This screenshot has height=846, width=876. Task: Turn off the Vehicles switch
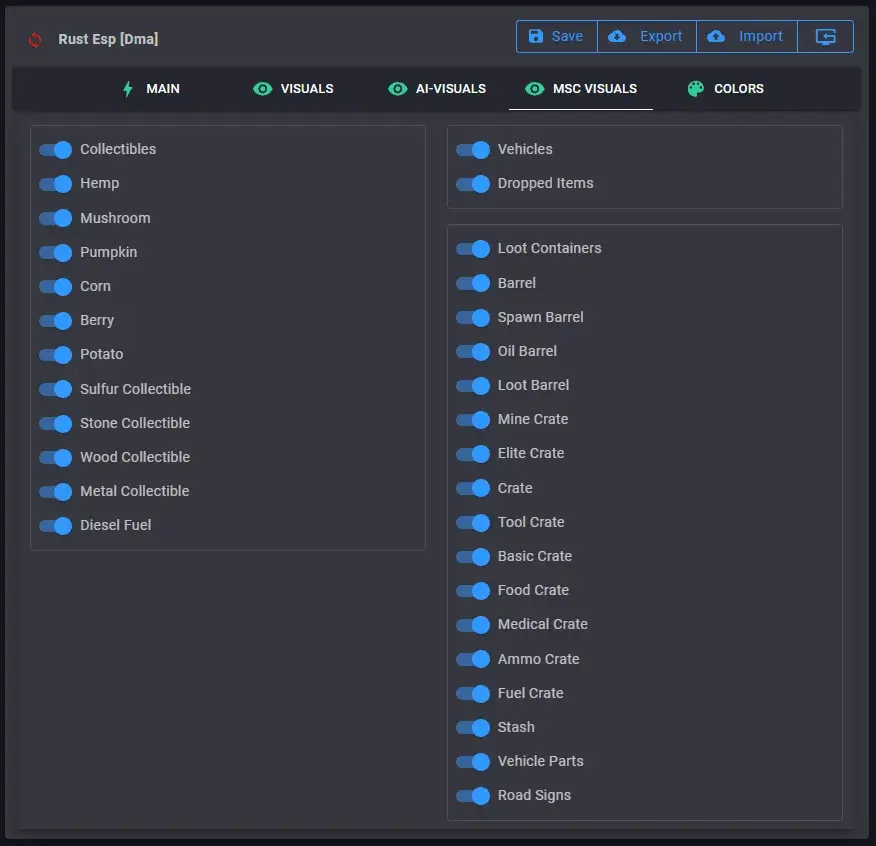(x=473, y=150)
